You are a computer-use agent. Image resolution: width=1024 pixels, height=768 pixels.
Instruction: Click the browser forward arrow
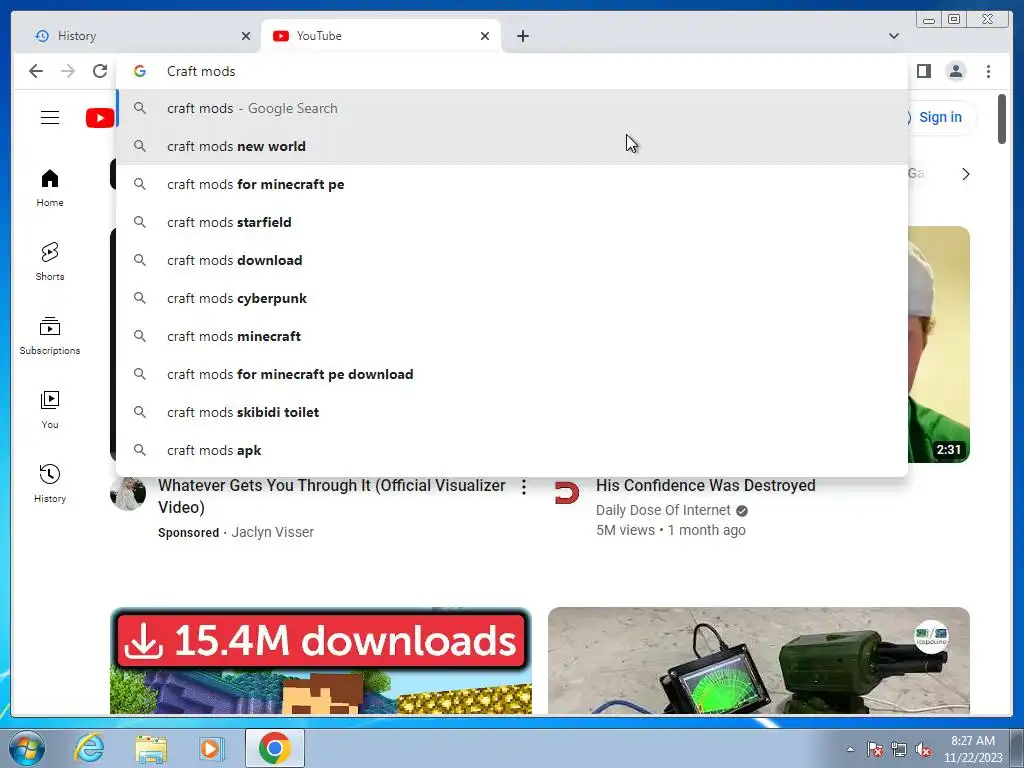click(x=68, y=71)
